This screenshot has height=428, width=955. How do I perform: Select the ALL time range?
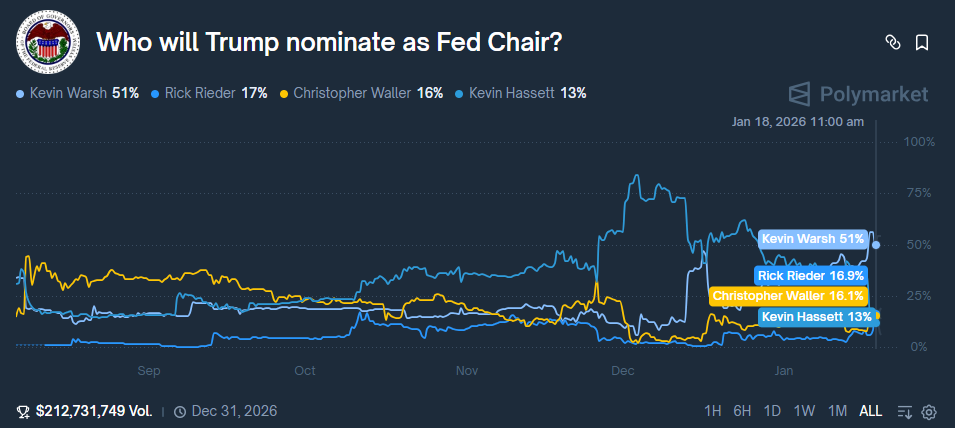[x=871, y=411]
